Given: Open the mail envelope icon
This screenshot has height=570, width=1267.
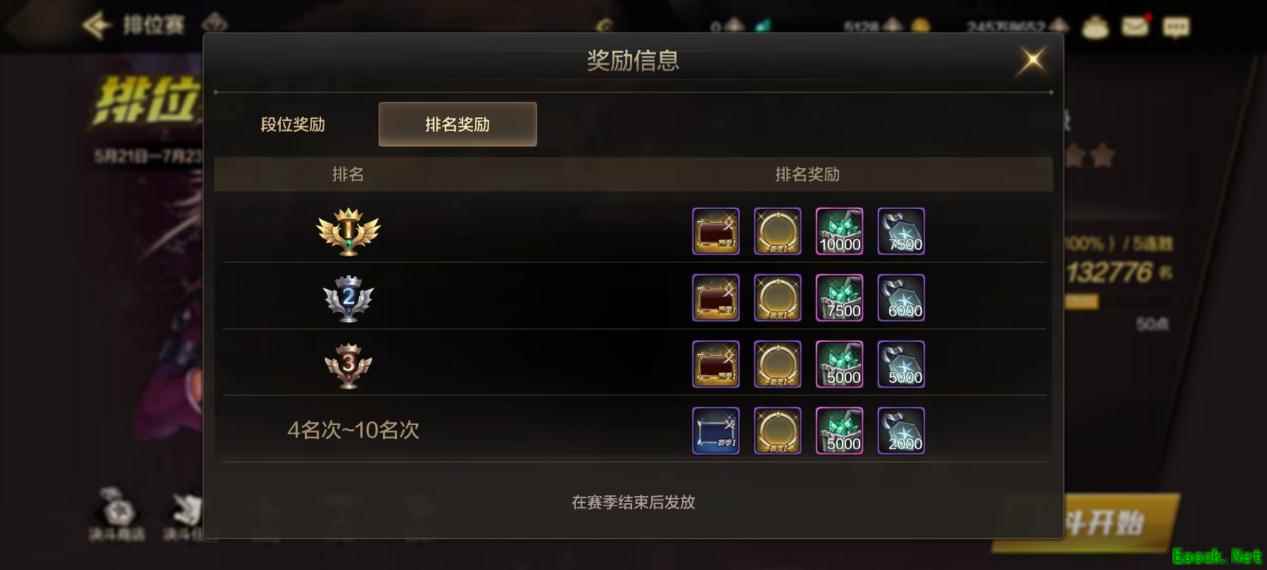Looking at the screenshot, I should [x=1134, y=26].
